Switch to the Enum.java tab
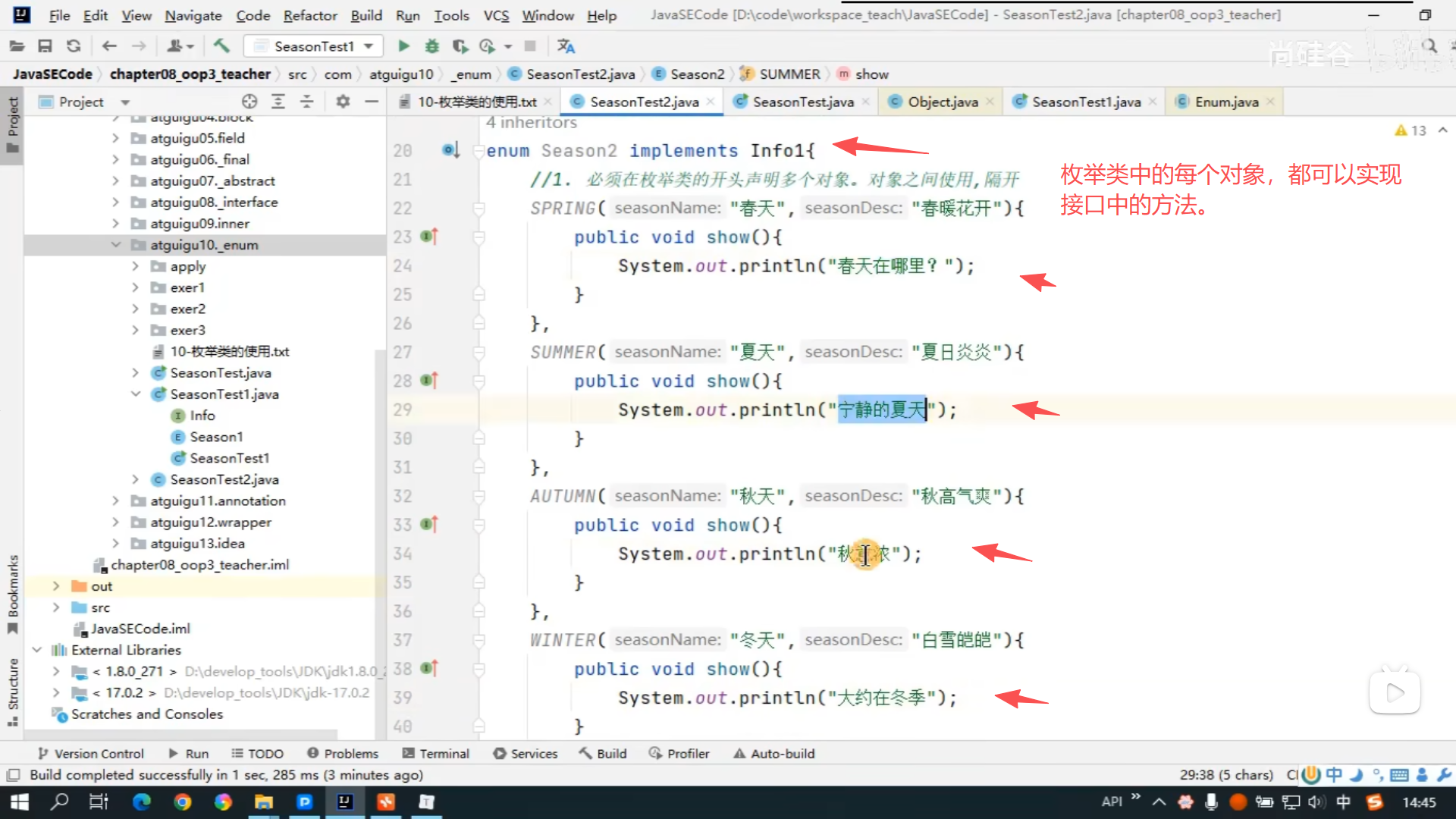This screenshot has height=819, width=1456. pyautogui.click(x=1225, y=102)
